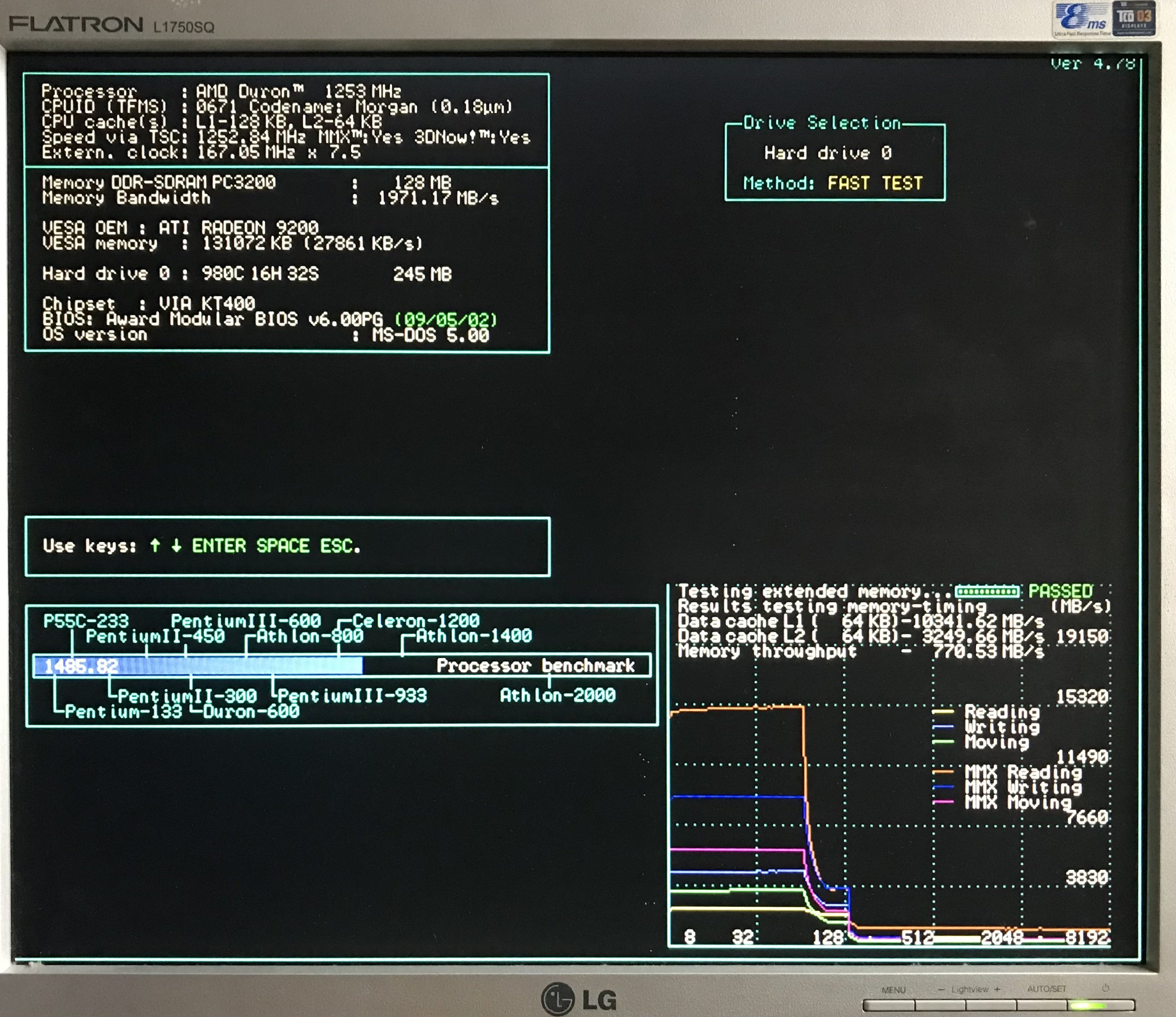Click the orange MMX Reading legend line
Image resolution: width=1176 pixels, height=1017 pixels.
tap(943, 772)
